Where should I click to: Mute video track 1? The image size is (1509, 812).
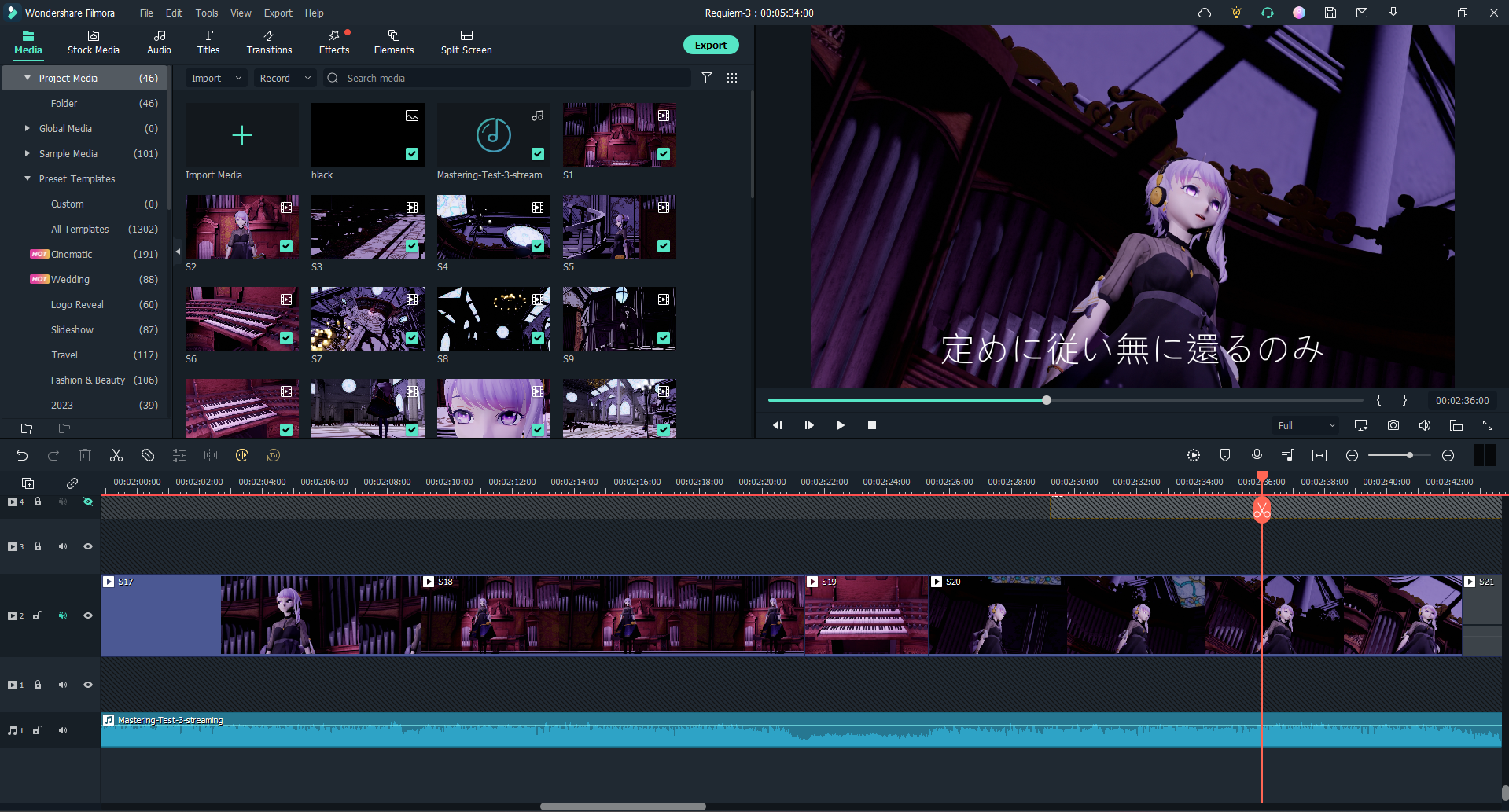(x=63, y=685)
